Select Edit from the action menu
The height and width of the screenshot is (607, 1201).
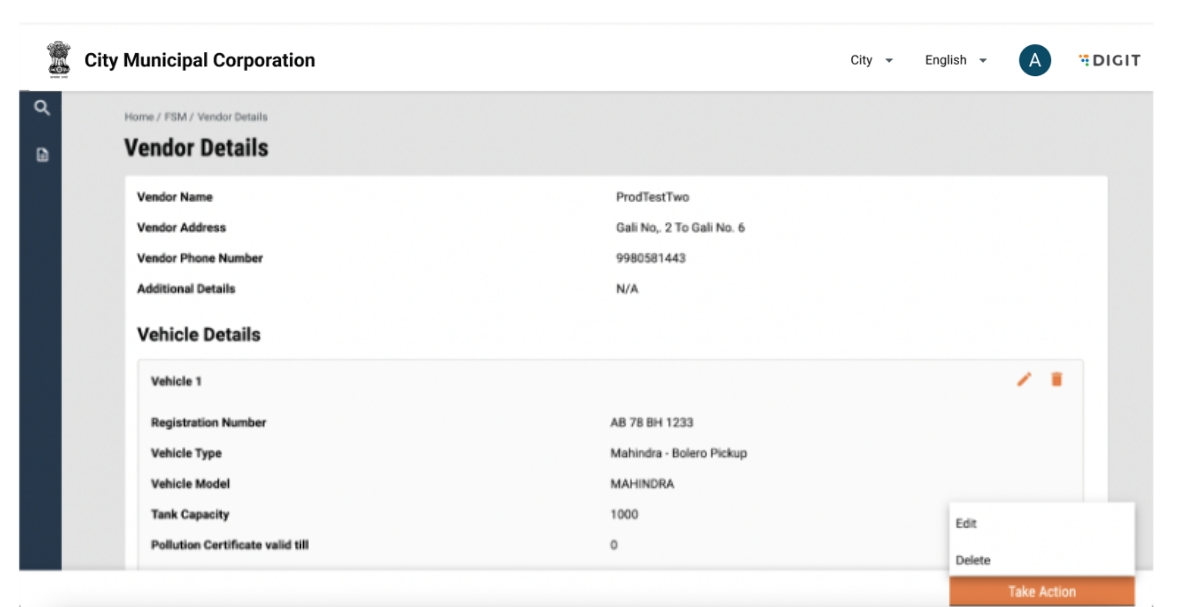(967, 524)
